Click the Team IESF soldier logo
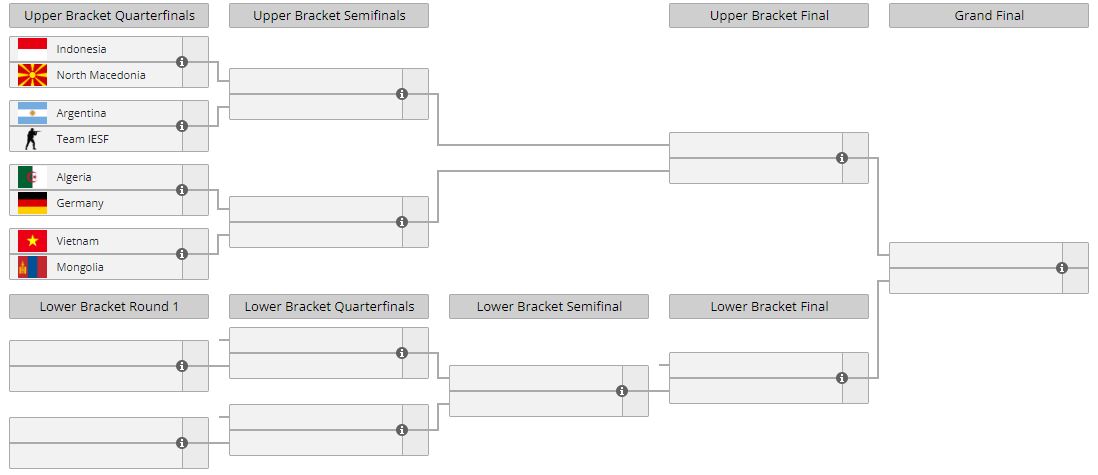Image resolution: width=1098 pixels, height=475 pixels. click(x=32, y=139)
